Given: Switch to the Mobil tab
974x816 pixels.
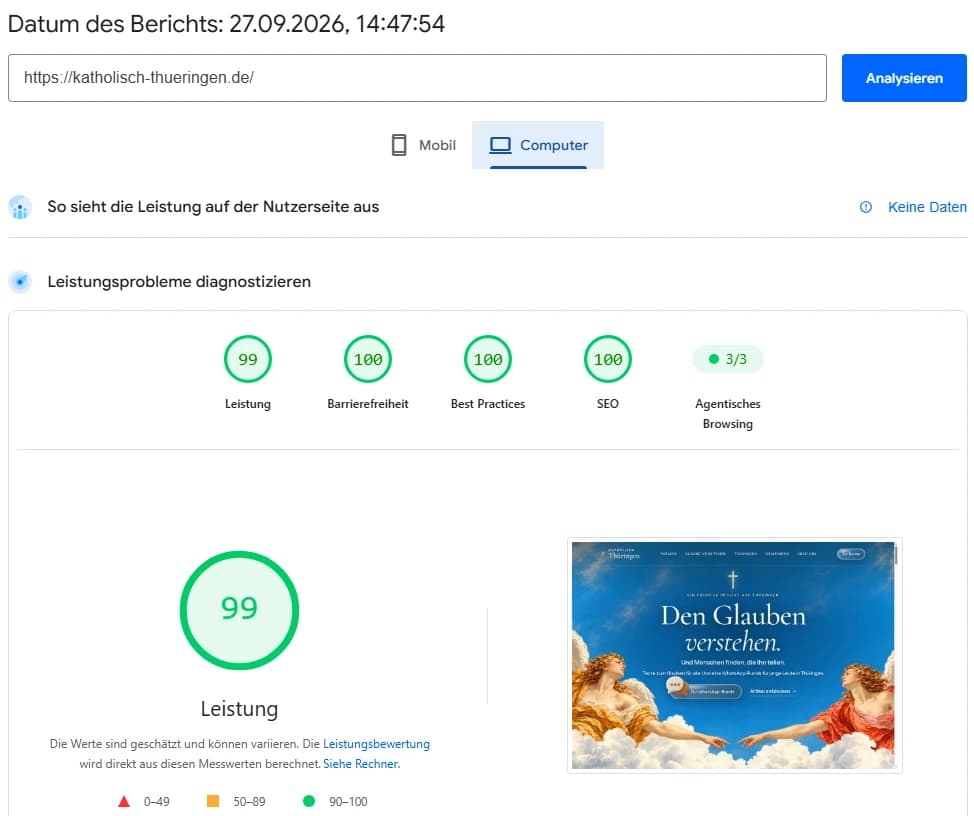Looking at the screenshot, I should pyautogui.click(x=424, y=145).
